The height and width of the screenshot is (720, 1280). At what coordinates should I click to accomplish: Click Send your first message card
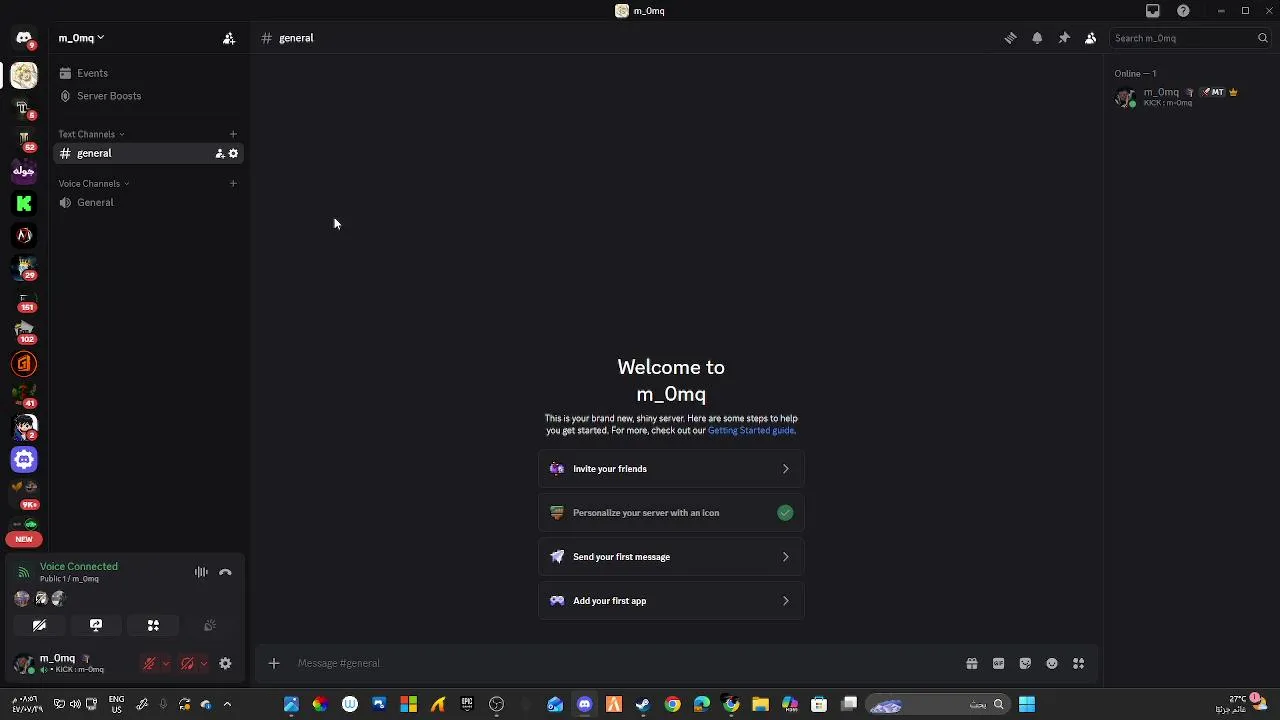click(x=671, y=557)
